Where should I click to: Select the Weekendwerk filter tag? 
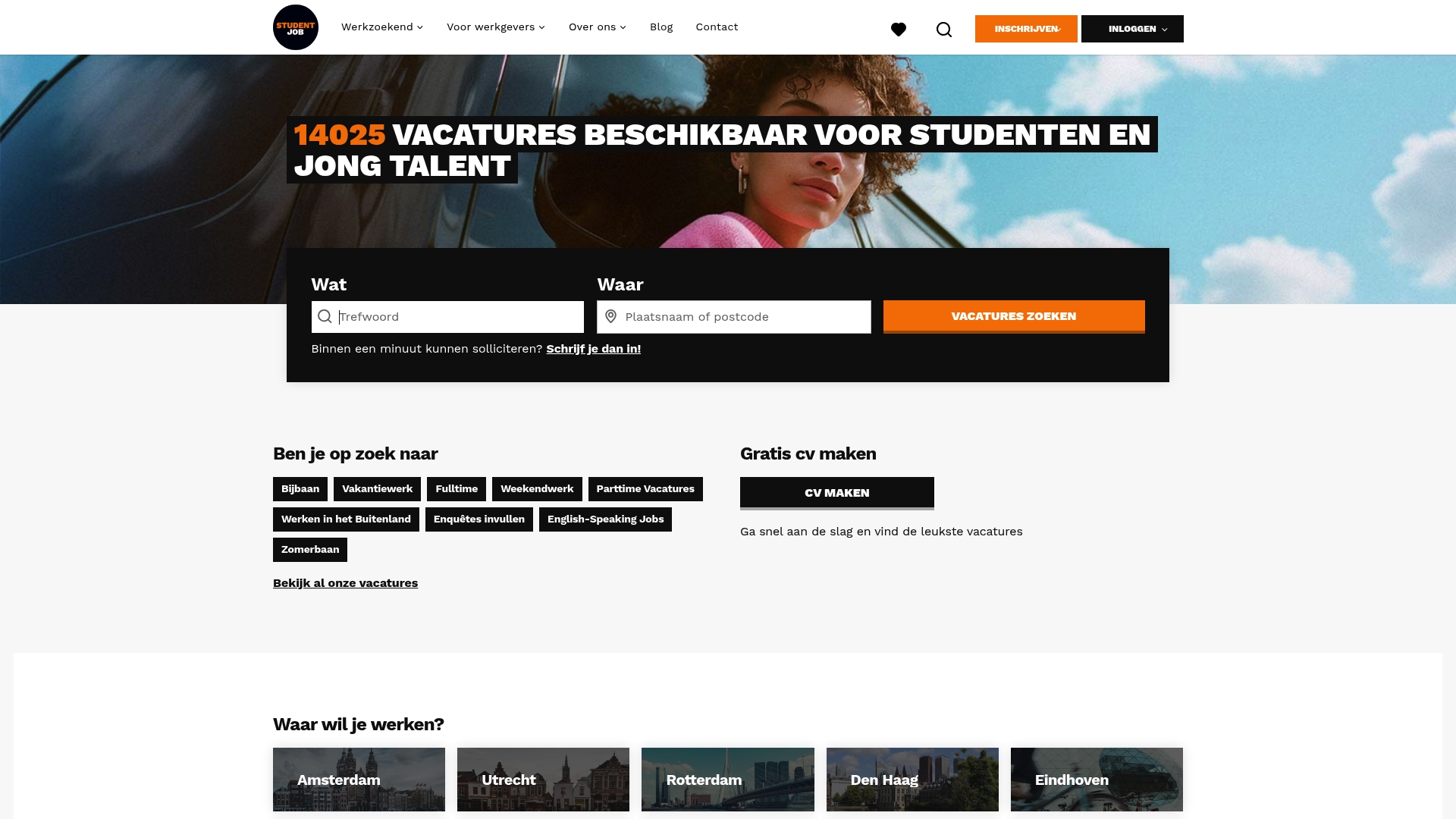coord(536,488)
